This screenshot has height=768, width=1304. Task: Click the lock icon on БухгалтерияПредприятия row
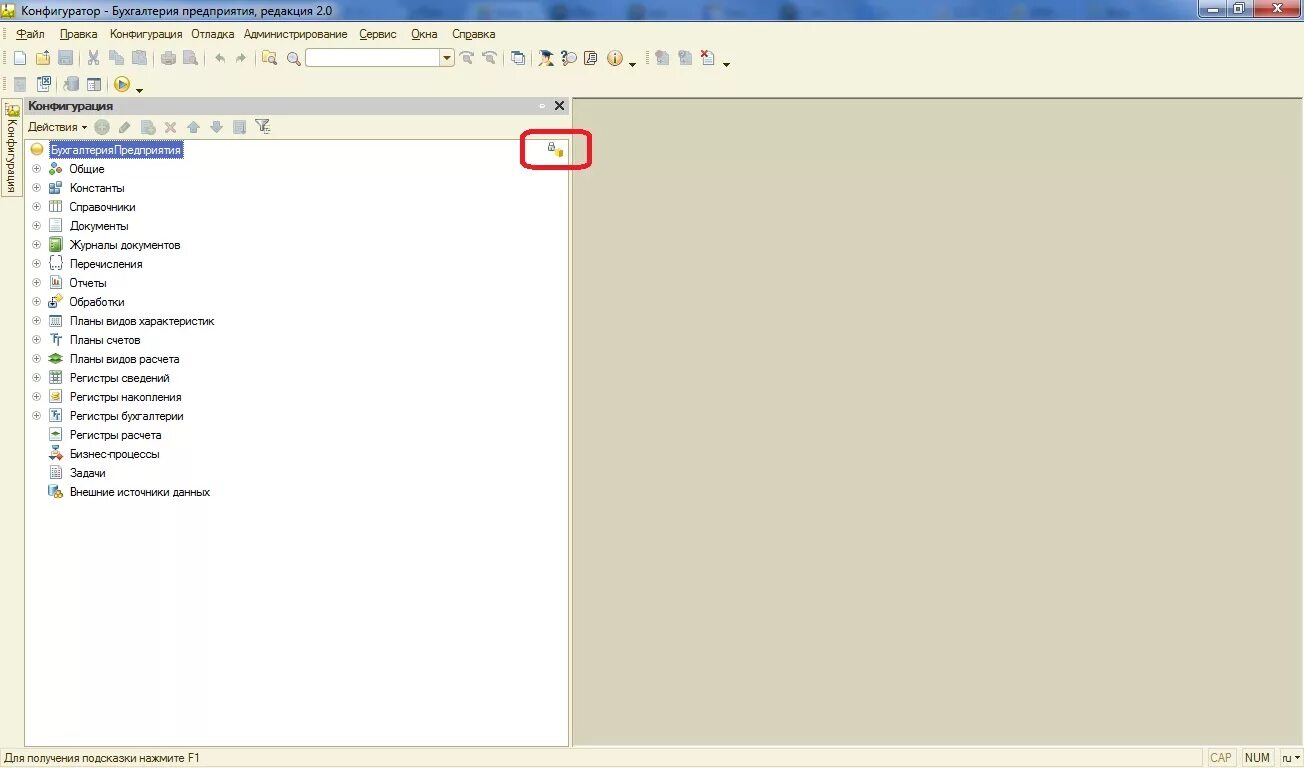pos(555,149)
